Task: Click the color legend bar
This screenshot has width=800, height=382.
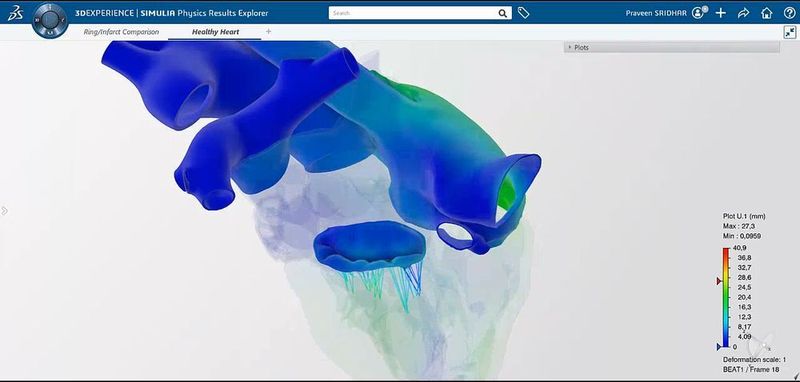Action: coord(726,297)
